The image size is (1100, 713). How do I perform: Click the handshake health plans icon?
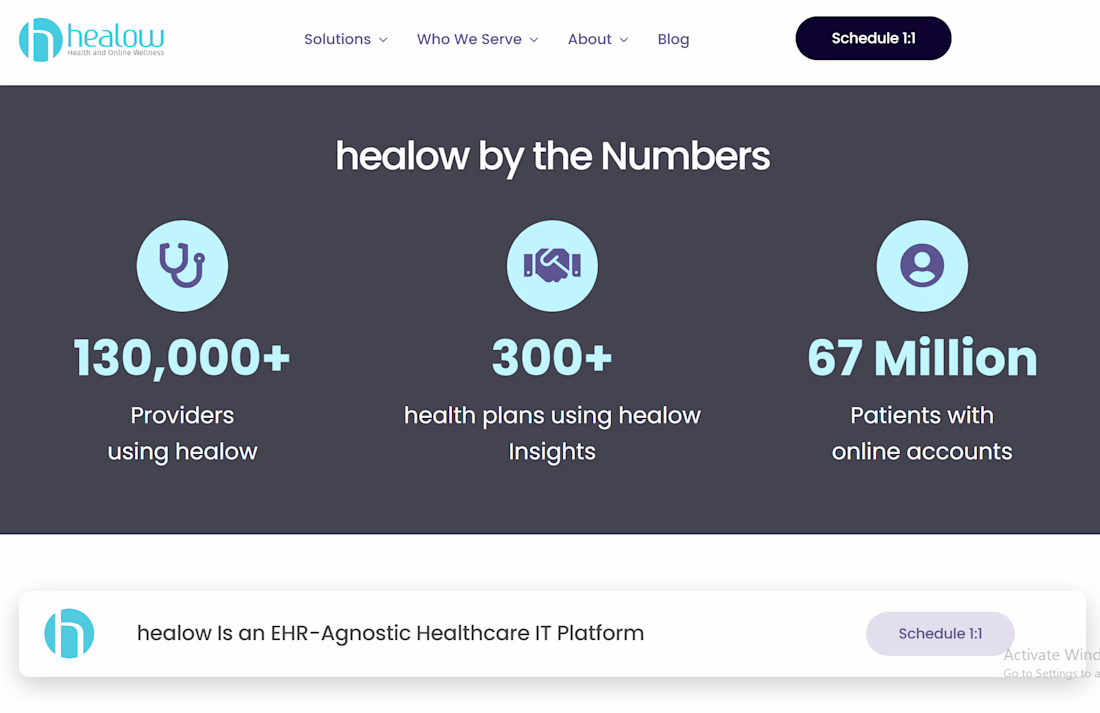pos(552,266)
